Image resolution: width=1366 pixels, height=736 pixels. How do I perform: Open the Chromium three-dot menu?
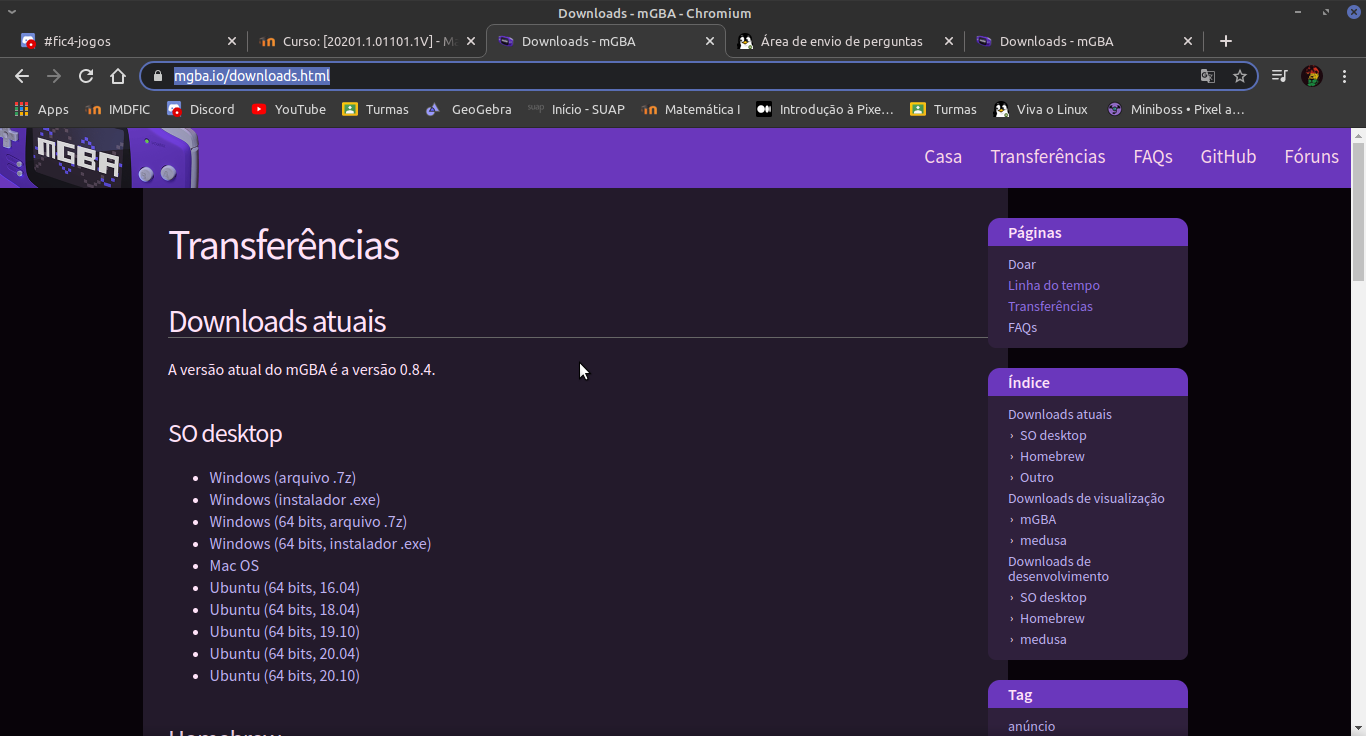click(1345, 76)
